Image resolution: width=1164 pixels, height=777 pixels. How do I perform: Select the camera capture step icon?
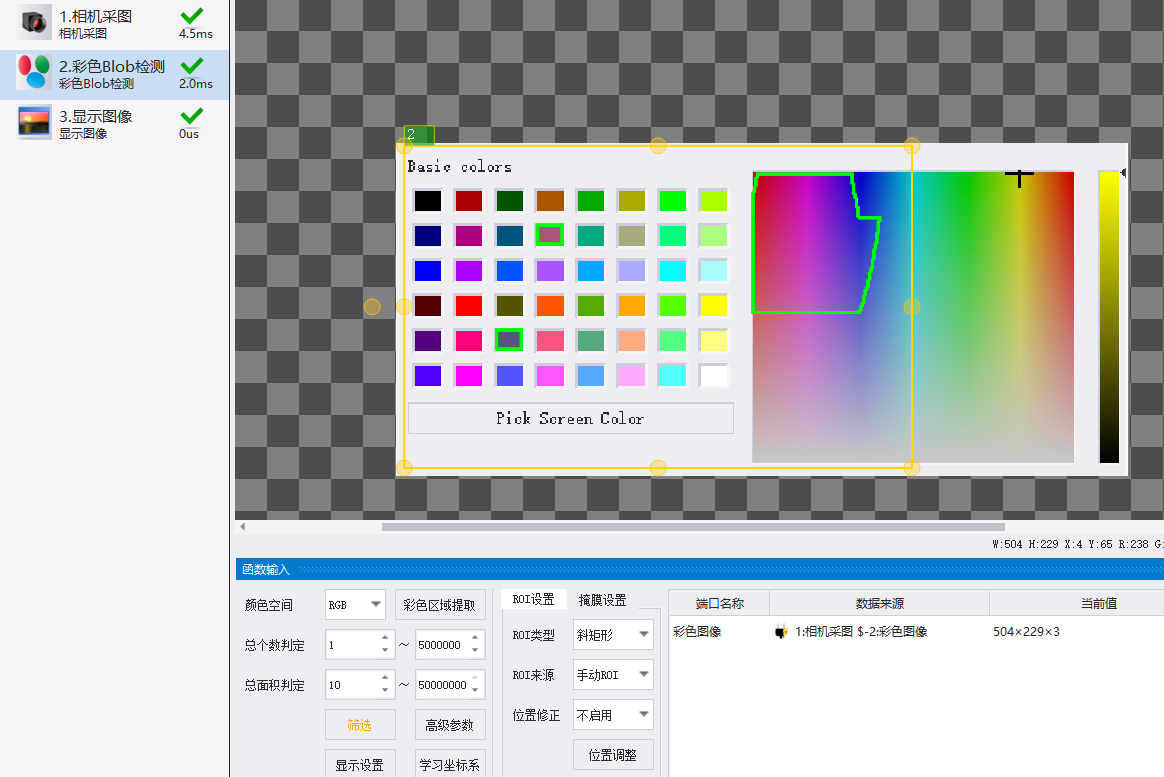click(x=34, y=22)
